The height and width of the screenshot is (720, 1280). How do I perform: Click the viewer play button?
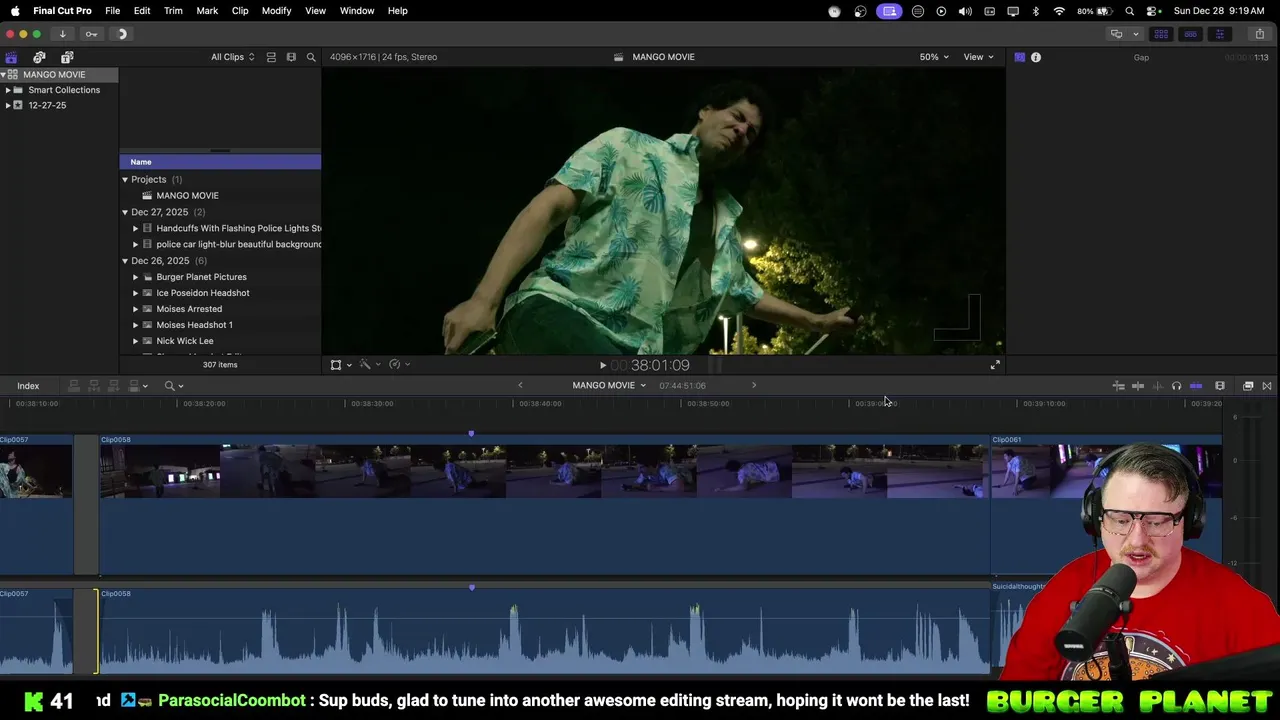(602, 366)
